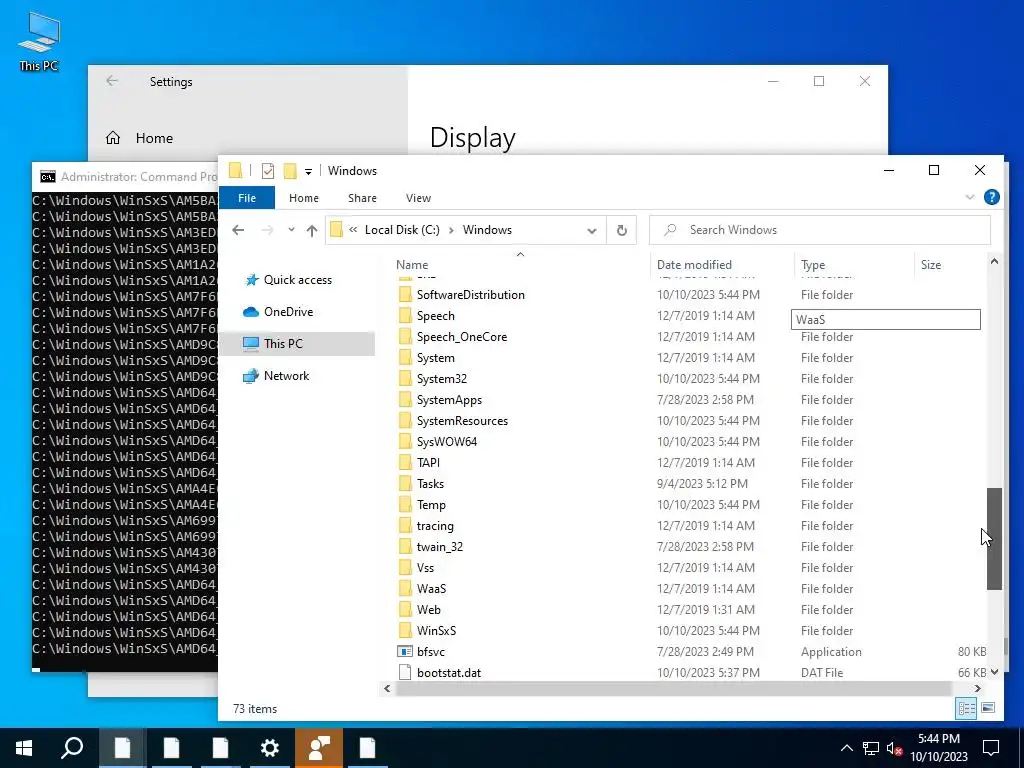
Task: Select the Speech folder icon
Action: tap(405, 316)
